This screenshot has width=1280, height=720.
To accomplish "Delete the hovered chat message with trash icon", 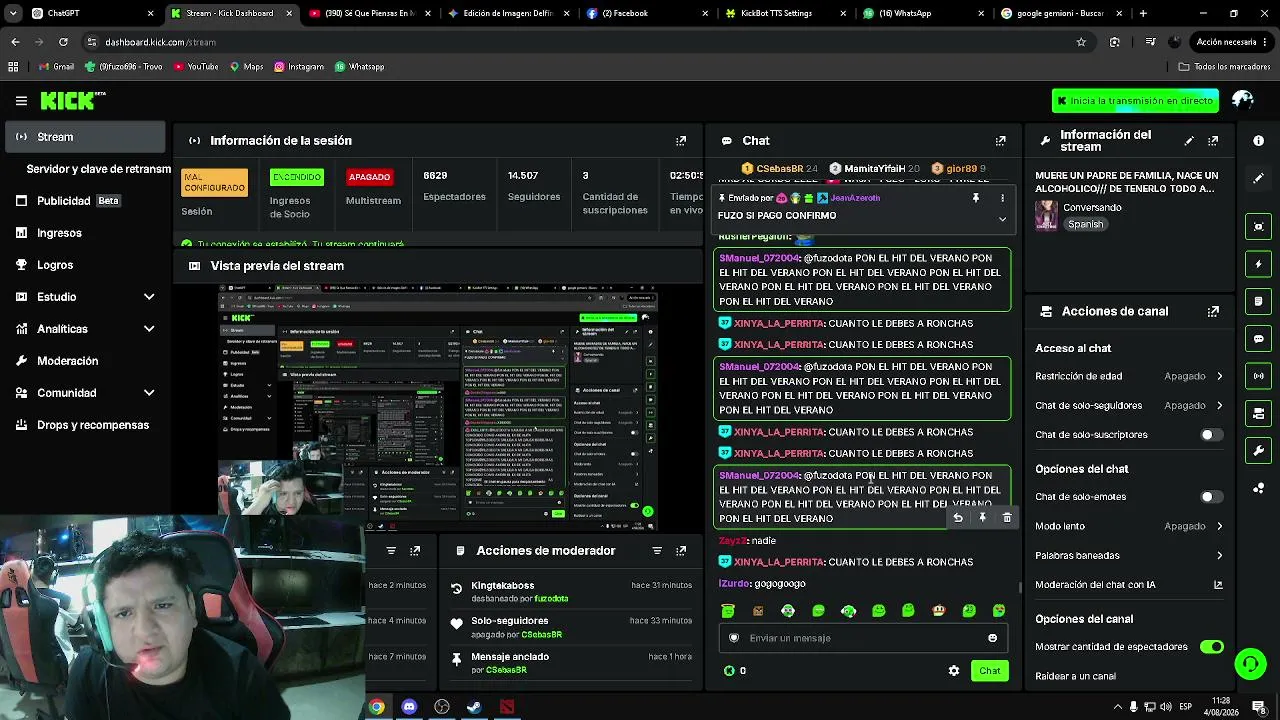I will pyautogui.click(x=1006, y=518).
